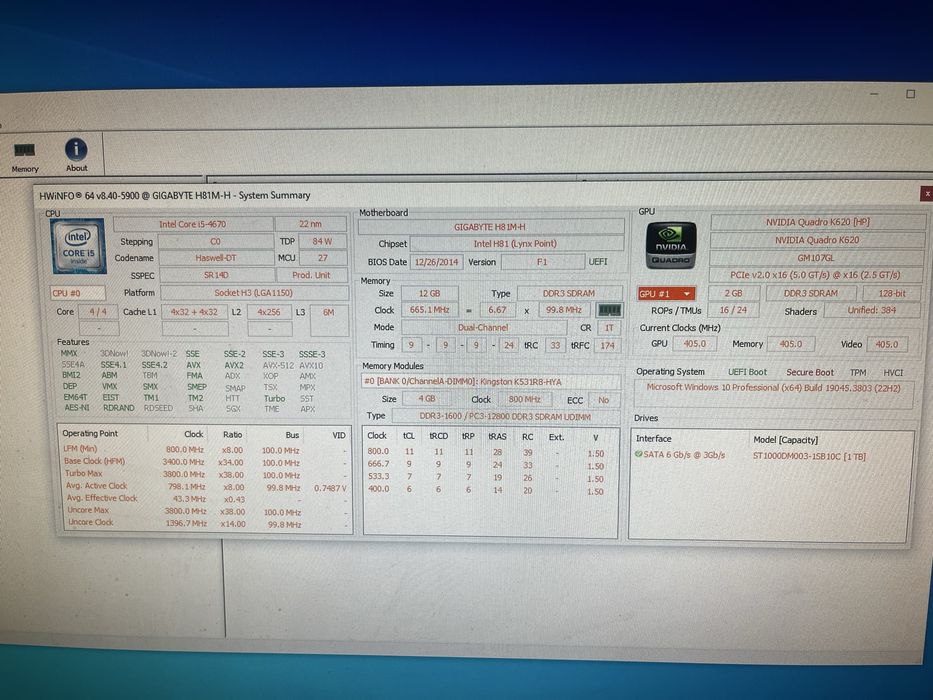
Task: Click Socket H3 (LGA1150) platform field
Action: tap(254, 293)
